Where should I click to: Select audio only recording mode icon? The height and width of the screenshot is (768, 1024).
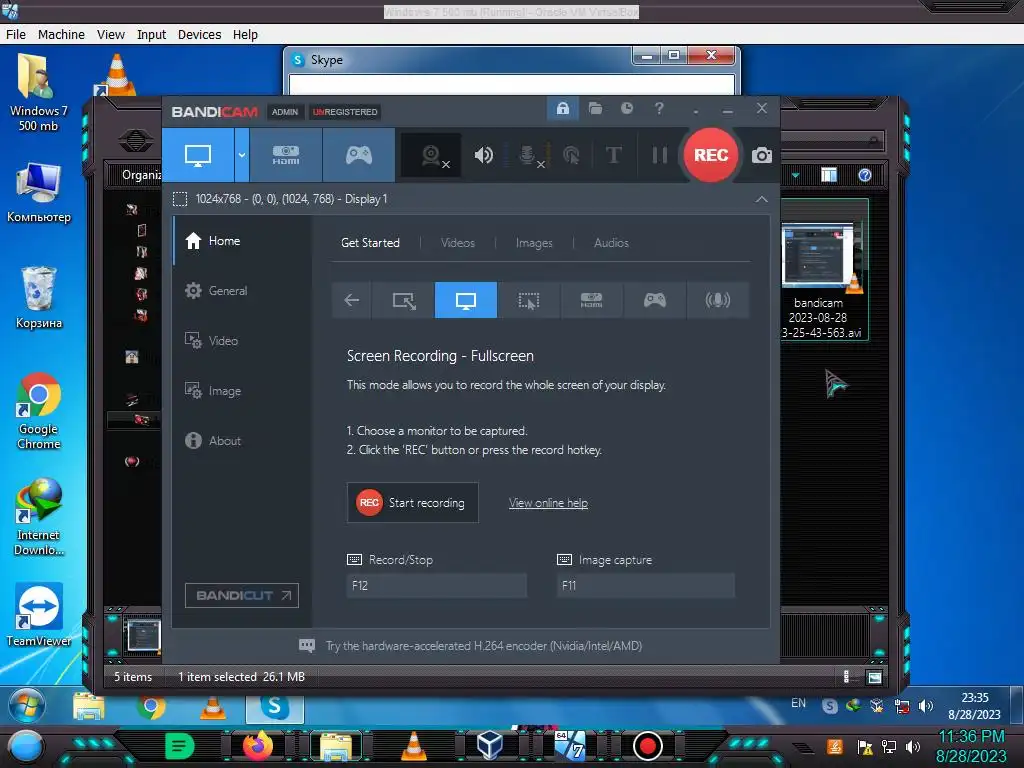717,300
